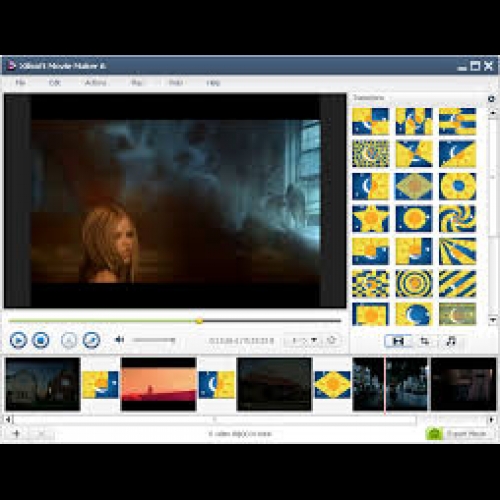Open the Help menu
This screenshot has width=500, height=500.
[x=213, y=83]
